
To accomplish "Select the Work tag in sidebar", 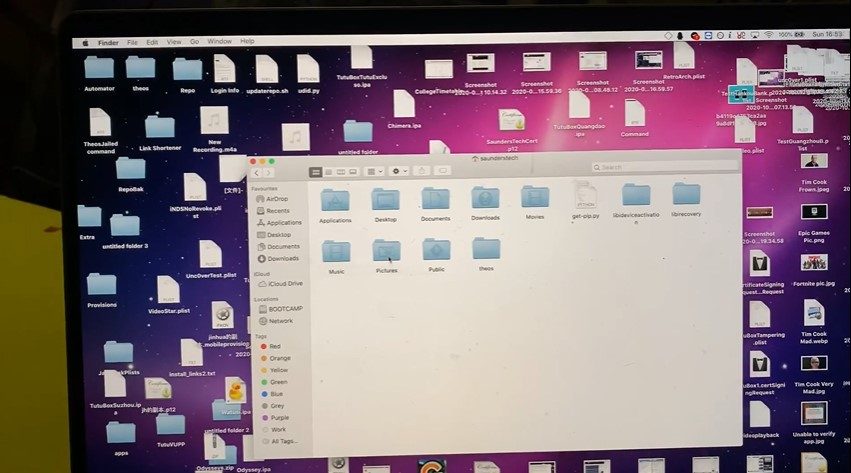I will [x=274, y=430].
